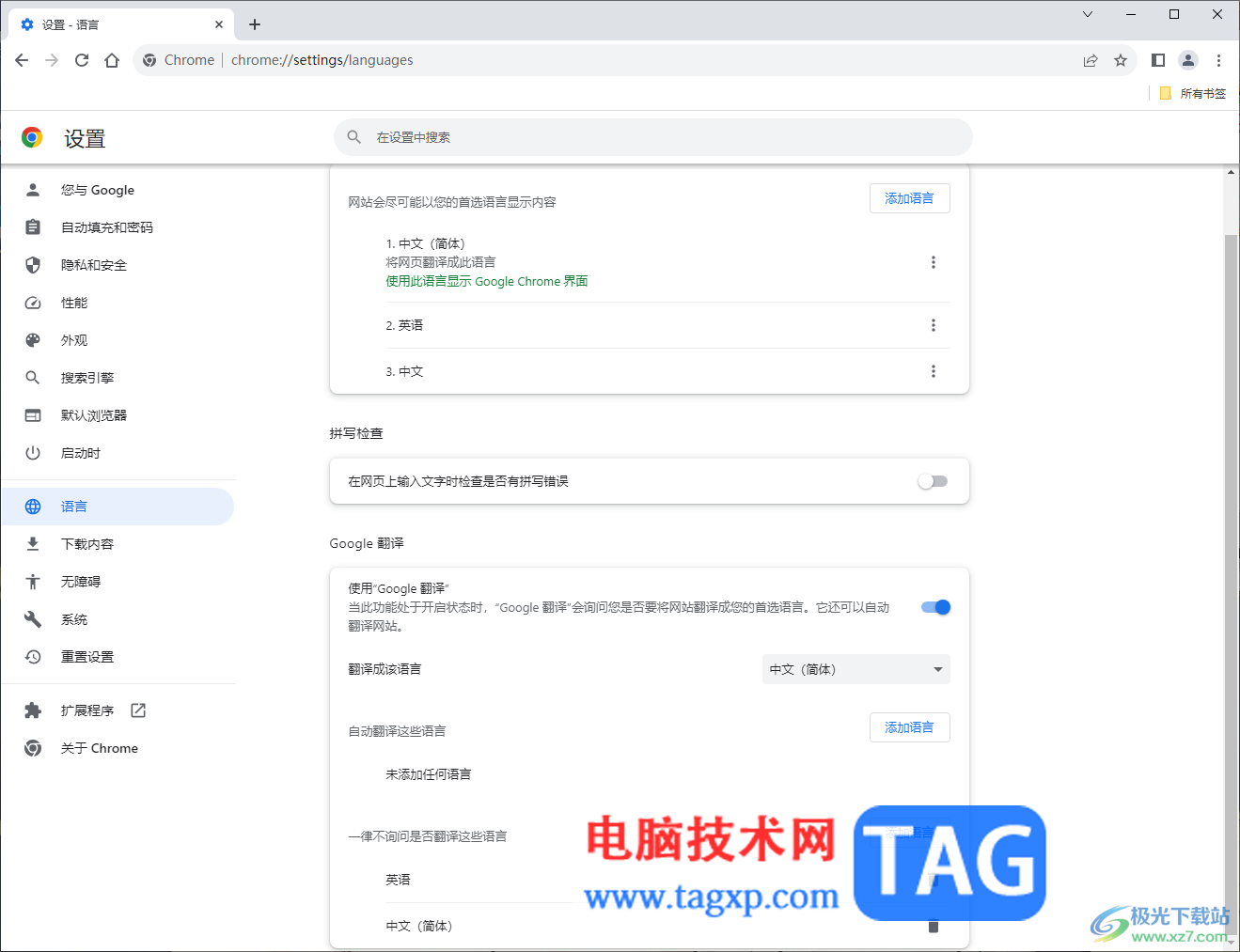
Task: Select the 语言 sidebar item
Action: (x=118, y=507)
